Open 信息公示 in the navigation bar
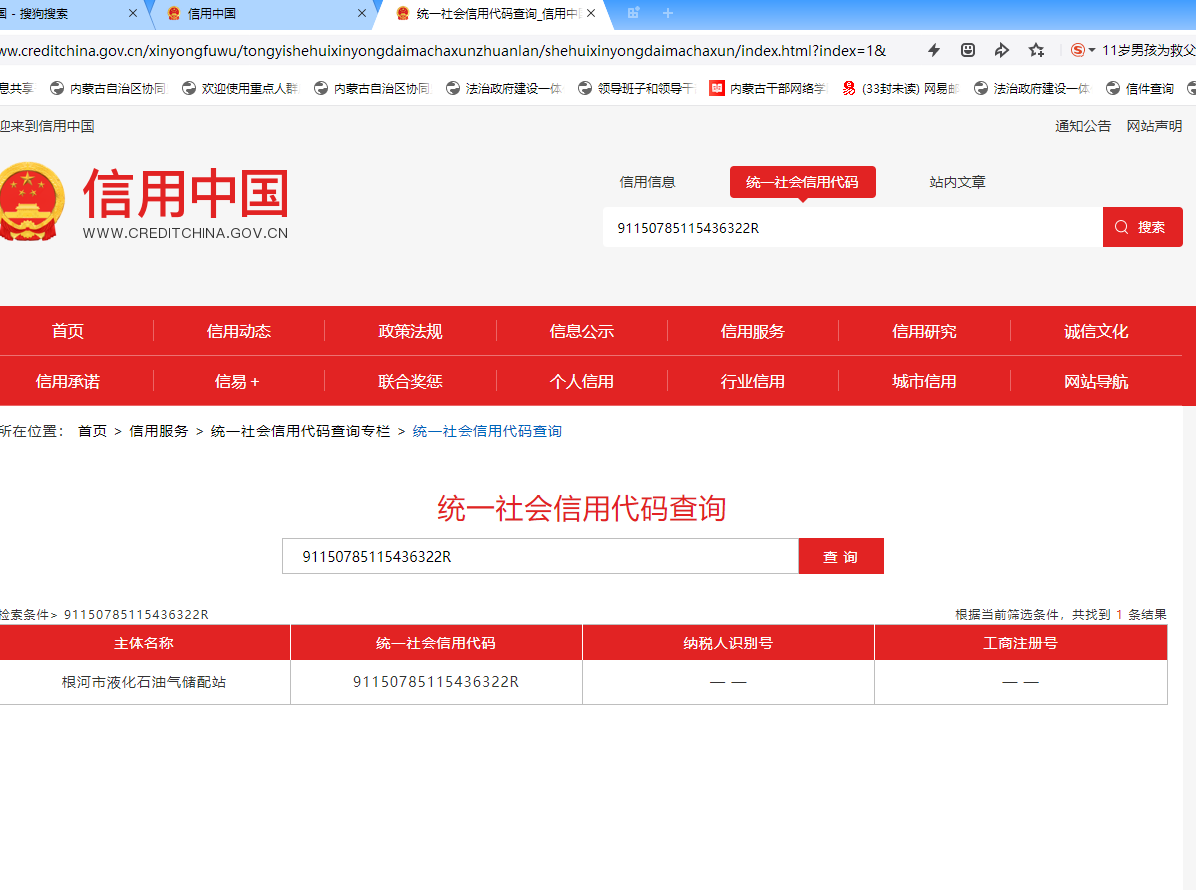The height and width of the screenshot is (890, 1196). (x=581, y=331)
